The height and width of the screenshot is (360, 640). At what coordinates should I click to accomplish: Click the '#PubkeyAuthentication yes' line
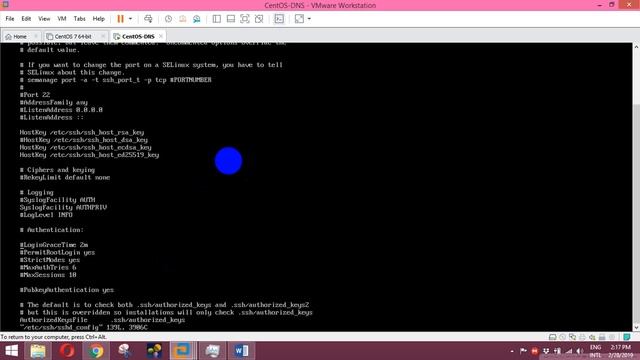(67, 290)
